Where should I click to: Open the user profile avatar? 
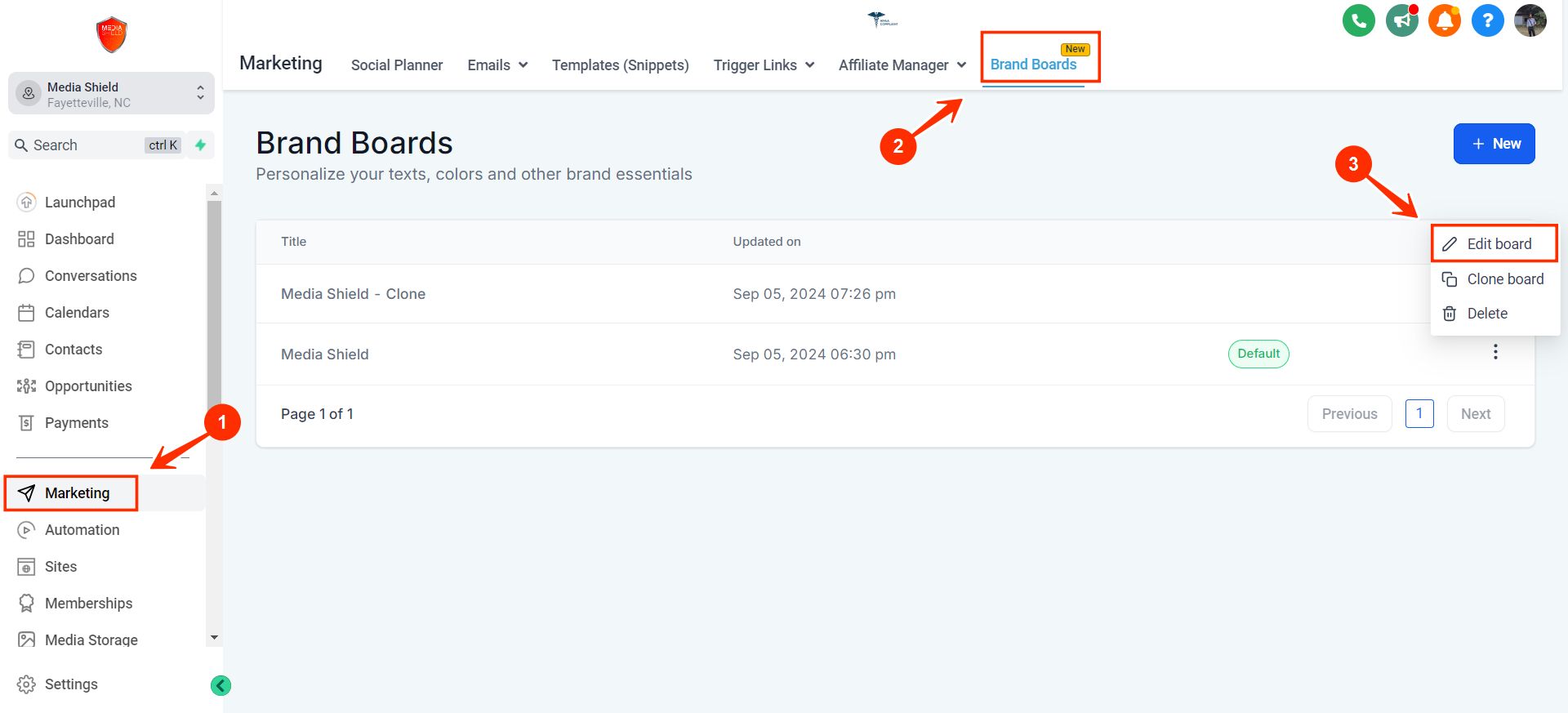click(1530, 20)
